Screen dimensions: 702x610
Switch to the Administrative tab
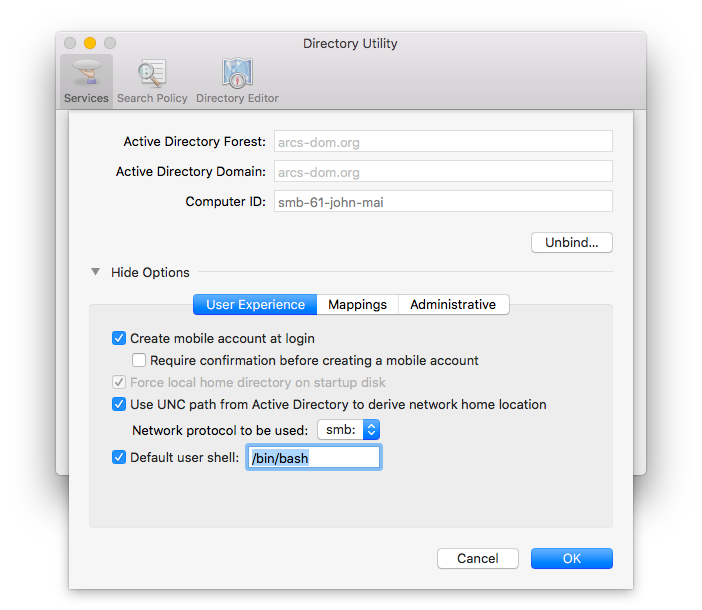click(453, 304)
